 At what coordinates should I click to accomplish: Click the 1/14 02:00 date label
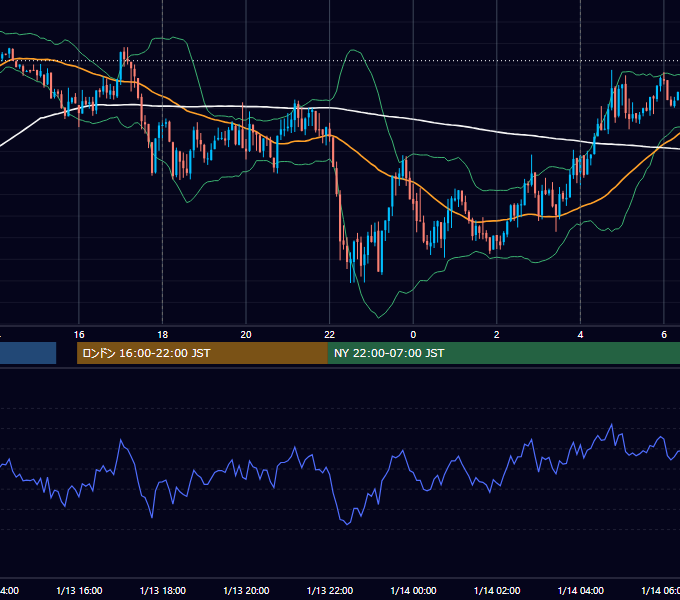click(x=497, y=590)
